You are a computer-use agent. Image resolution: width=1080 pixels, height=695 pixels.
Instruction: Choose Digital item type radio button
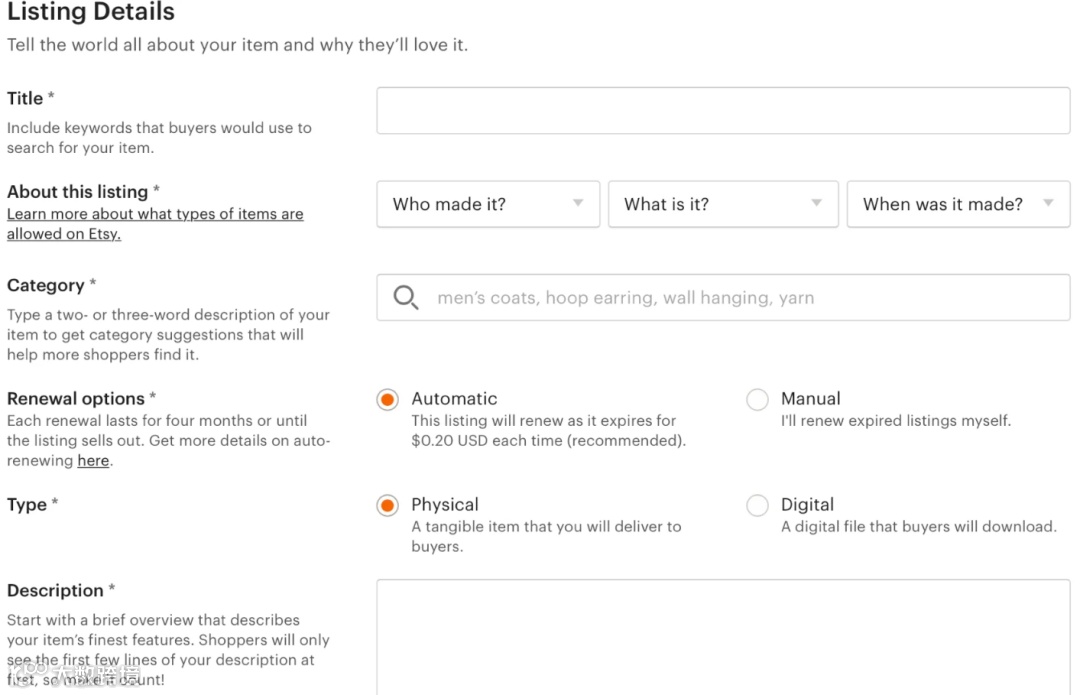click(758, 506)
